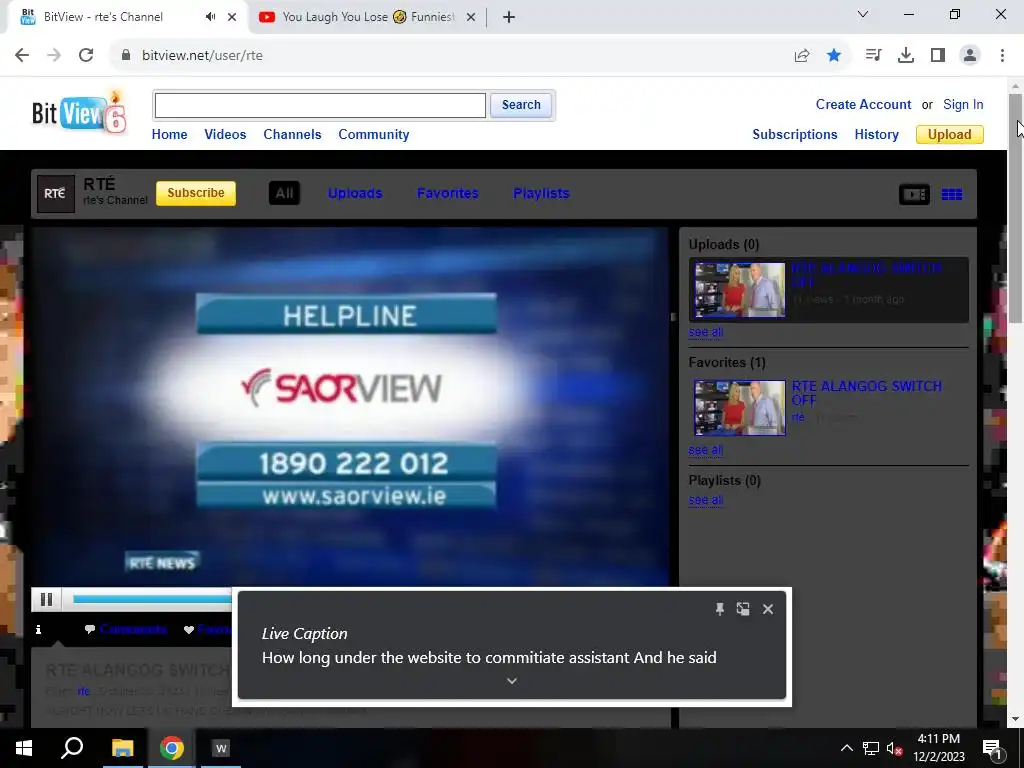Open Chrome side panel
Screen dimensions: 1024x768
coord(938,56)
